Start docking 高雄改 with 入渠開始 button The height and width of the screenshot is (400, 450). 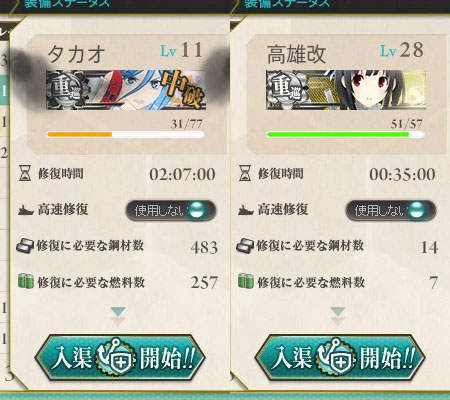pos(340,358)
